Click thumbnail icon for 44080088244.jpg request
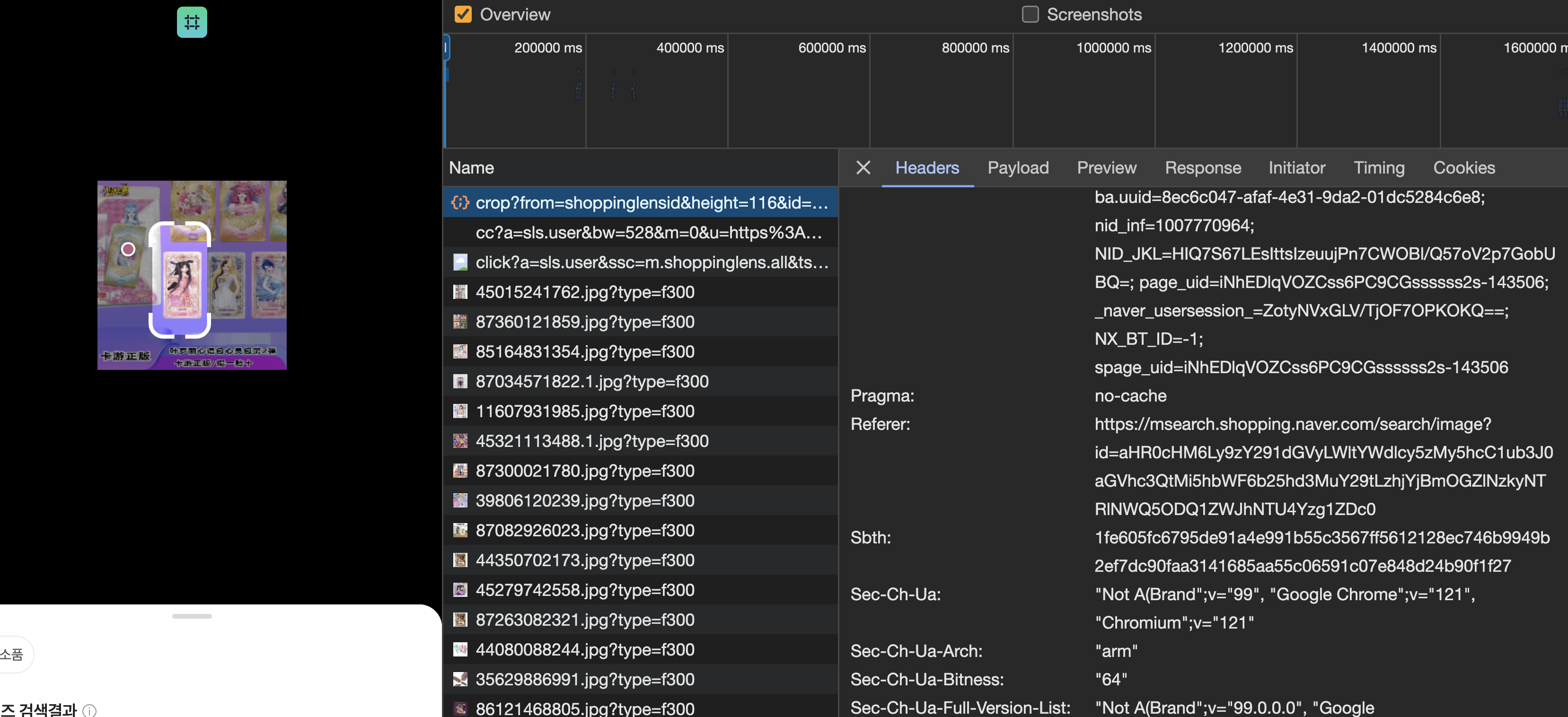Image resolution: width=1568 pixels, height=717 pixels. [x=460, y=649]
